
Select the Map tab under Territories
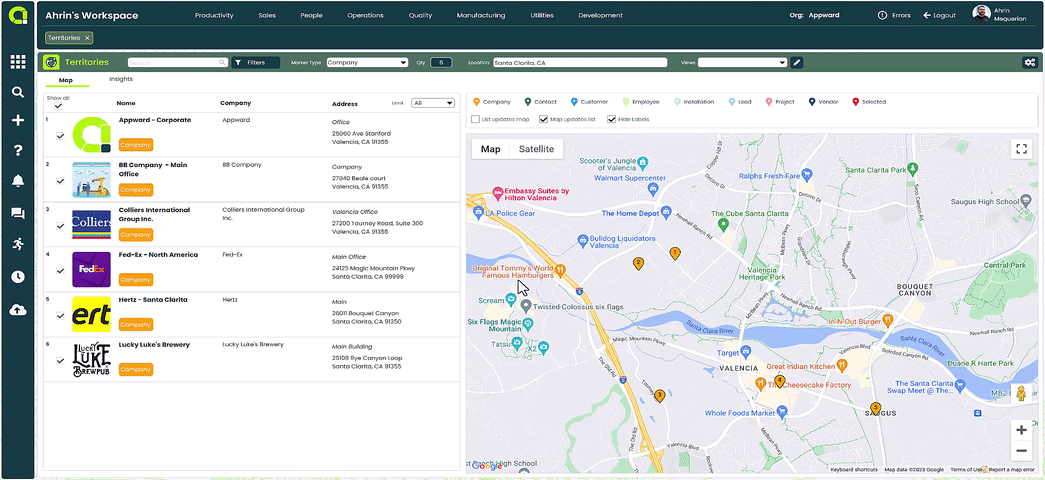[66, 80]
